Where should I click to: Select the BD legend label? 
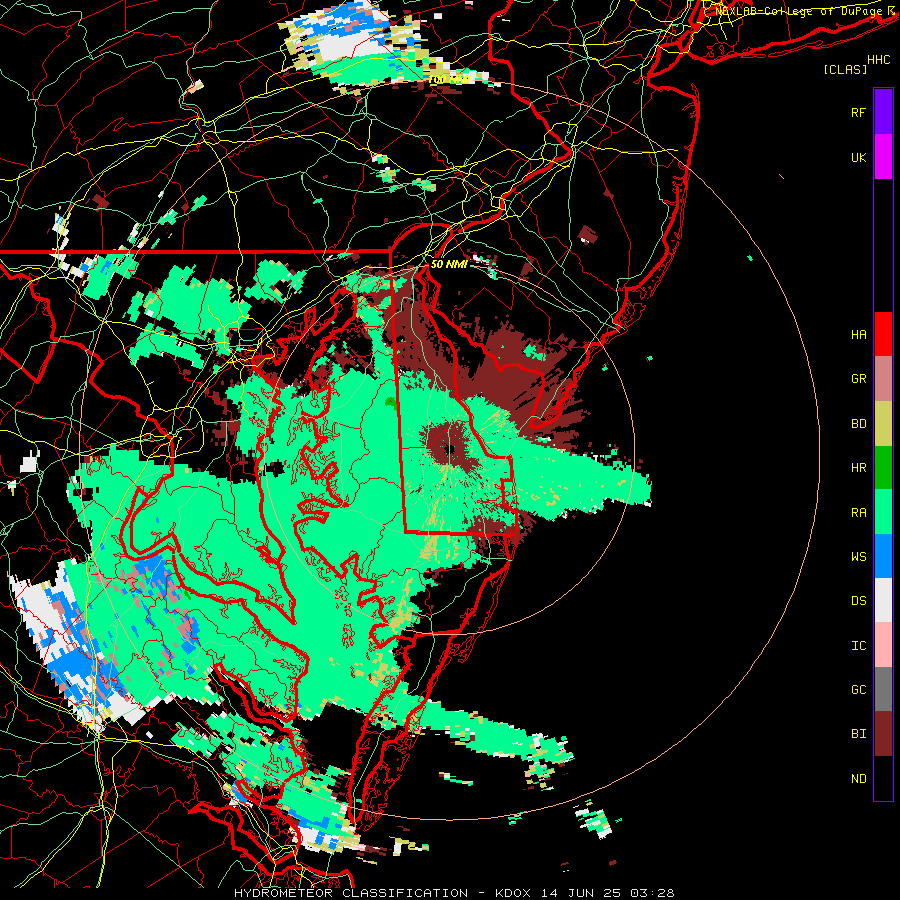point(858,424)
